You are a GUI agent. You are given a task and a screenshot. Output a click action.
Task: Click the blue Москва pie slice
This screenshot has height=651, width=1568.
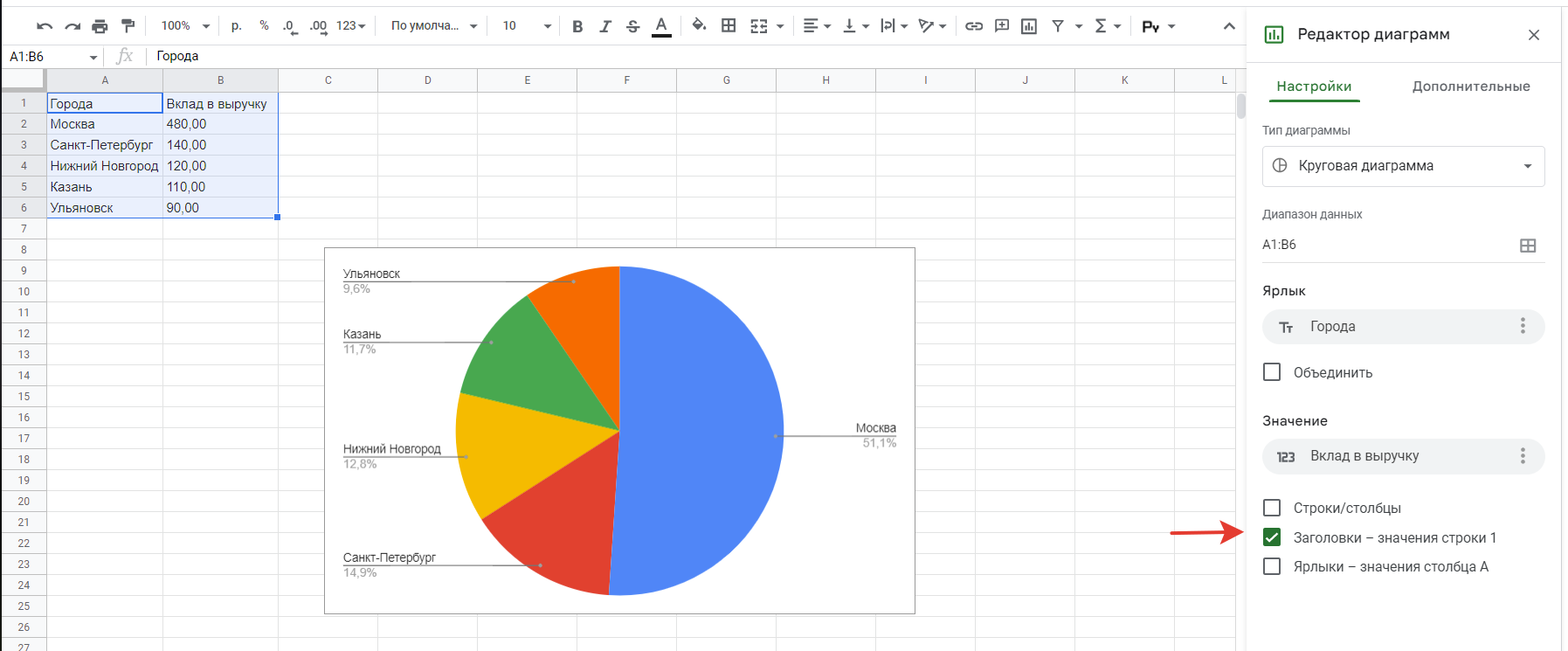point(699,419)
